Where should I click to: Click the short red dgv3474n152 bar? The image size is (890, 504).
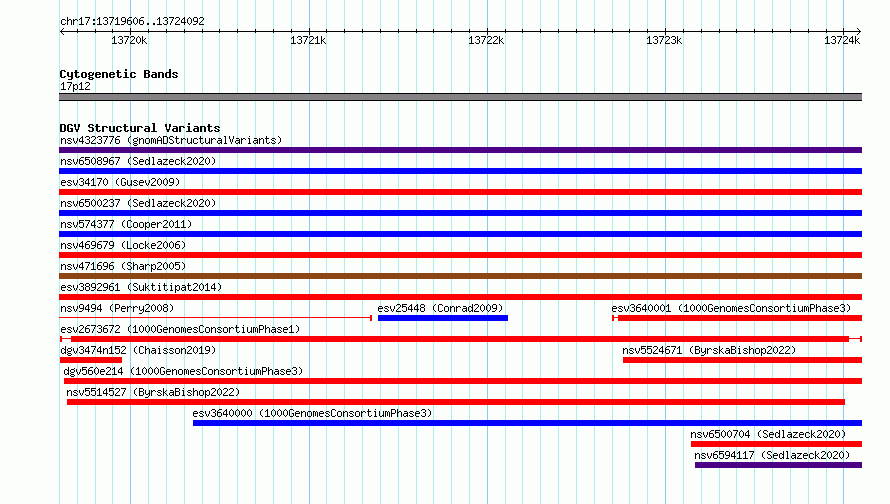click(91, 360)
